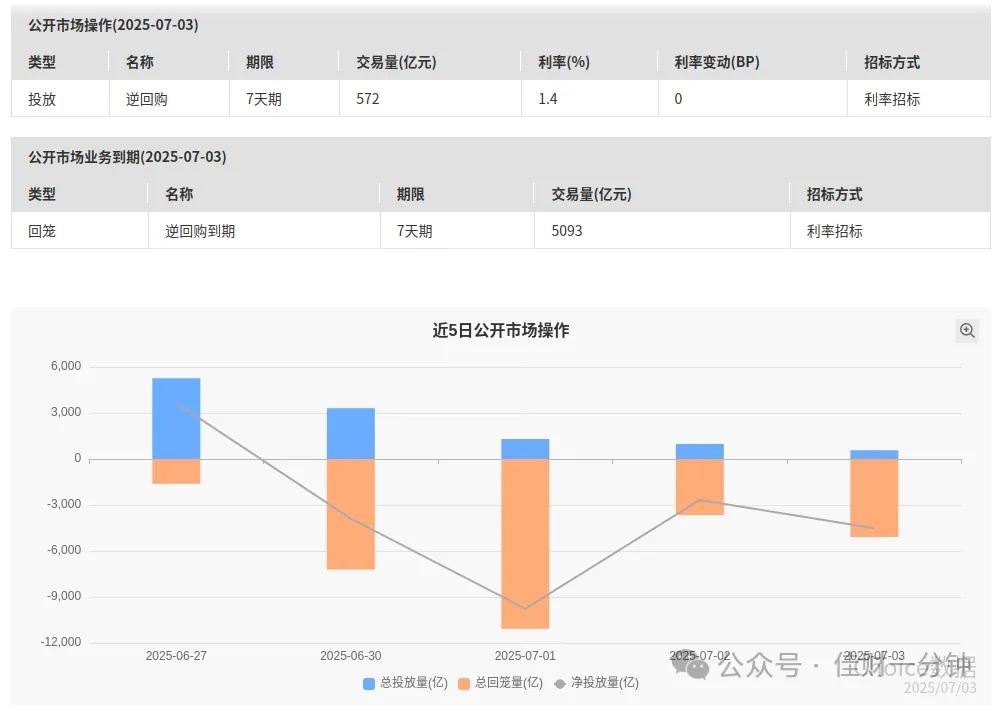1003x705 pixels.
Task: Select the orange bar for 2025-07-01
Action: tap(525, 544)
